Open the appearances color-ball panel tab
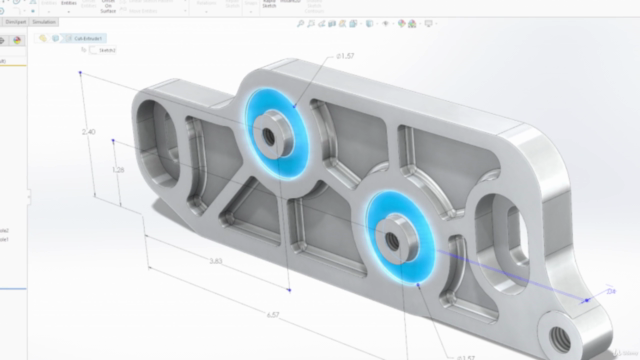640x360 pixels. point(17,40)
